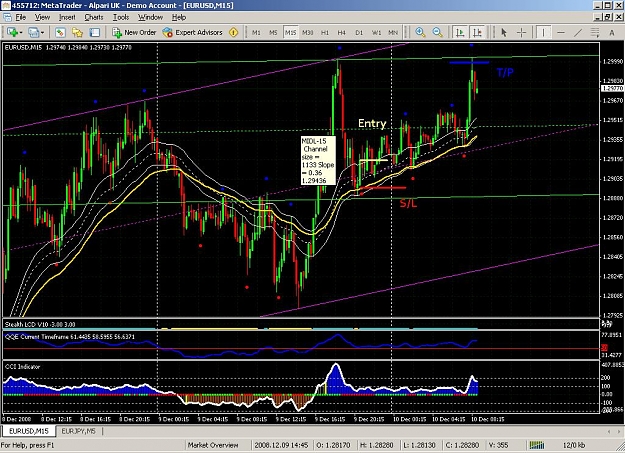Zoom in on the chart
Screen dimensions: 625x453
pyautogui.click(x=420, y=32)
